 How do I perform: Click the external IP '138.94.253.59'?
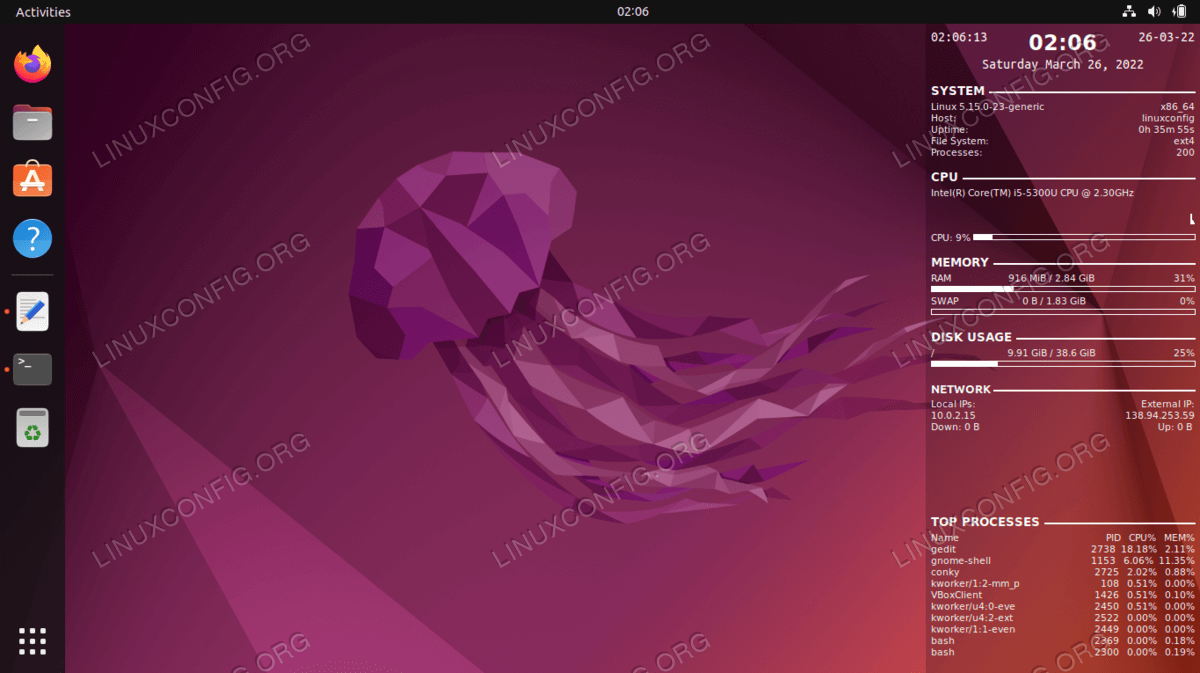(x=1160, y=415)
